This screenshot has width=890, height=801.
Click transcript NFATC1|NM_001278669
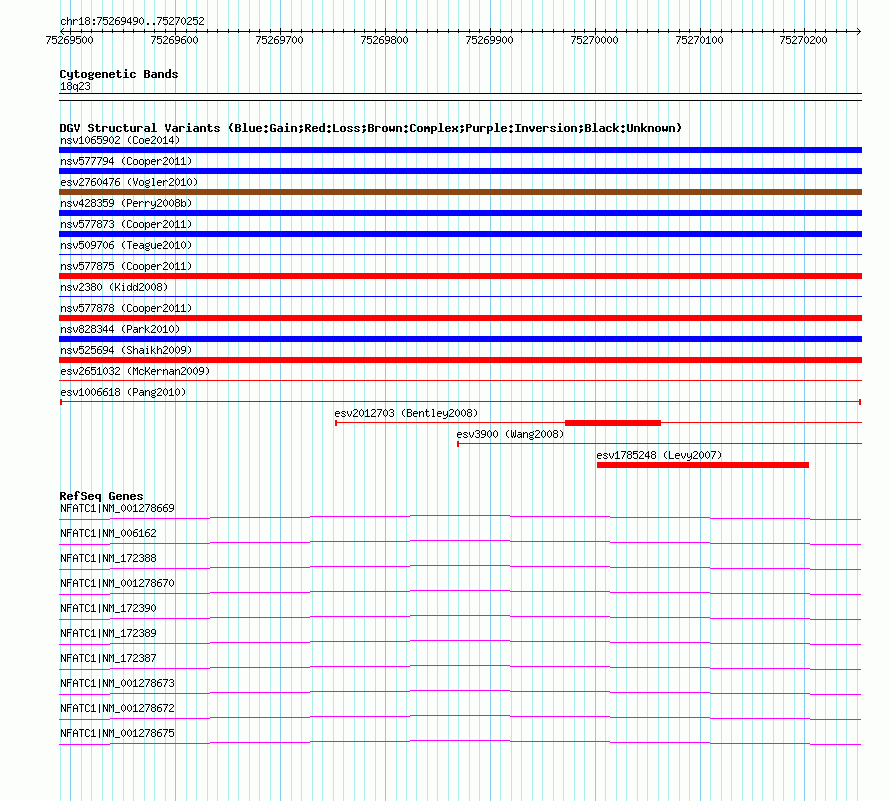tap(117, 508)
